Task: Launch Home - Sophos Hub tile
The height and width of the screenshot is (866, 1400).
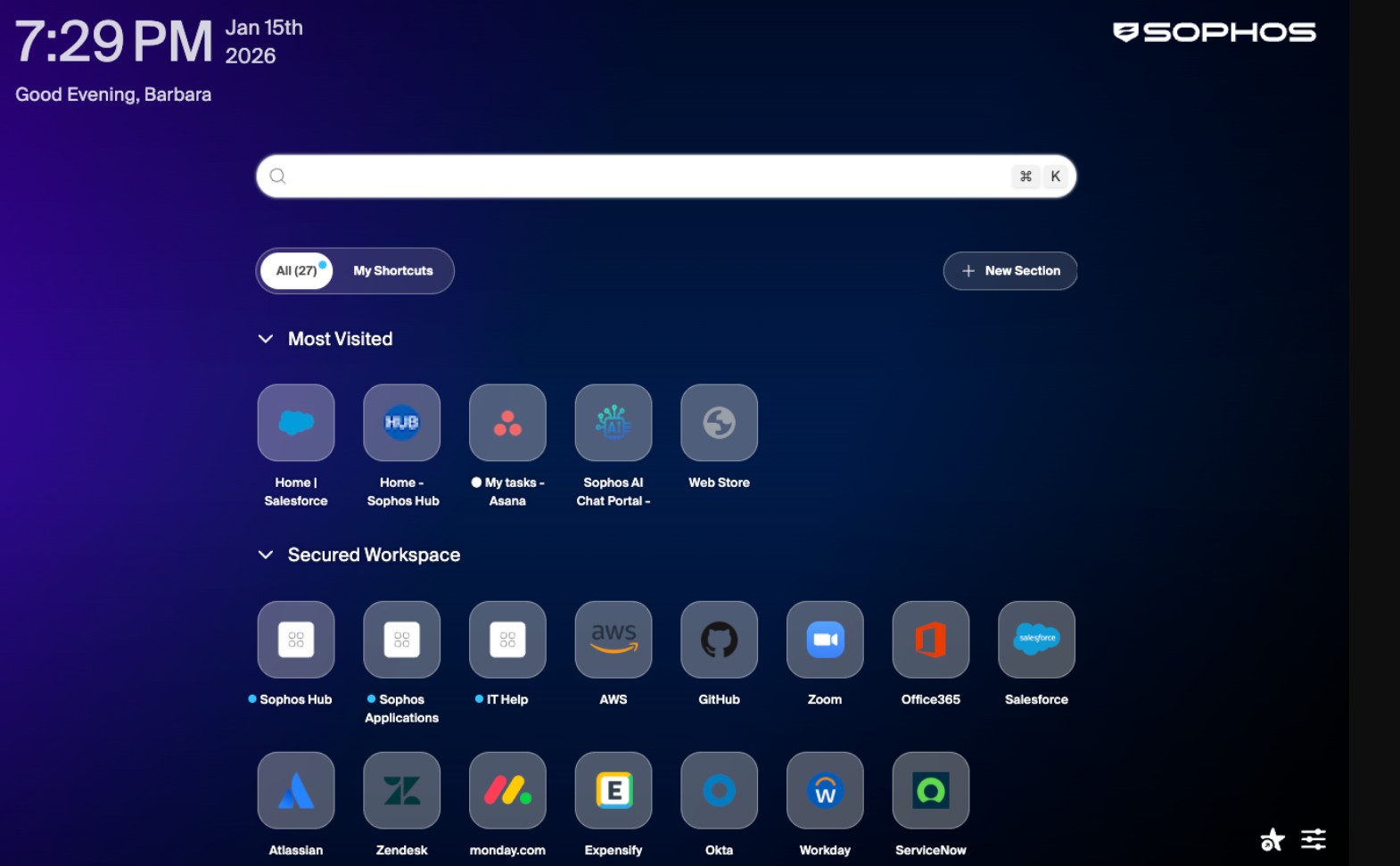Action: [402, 423]
